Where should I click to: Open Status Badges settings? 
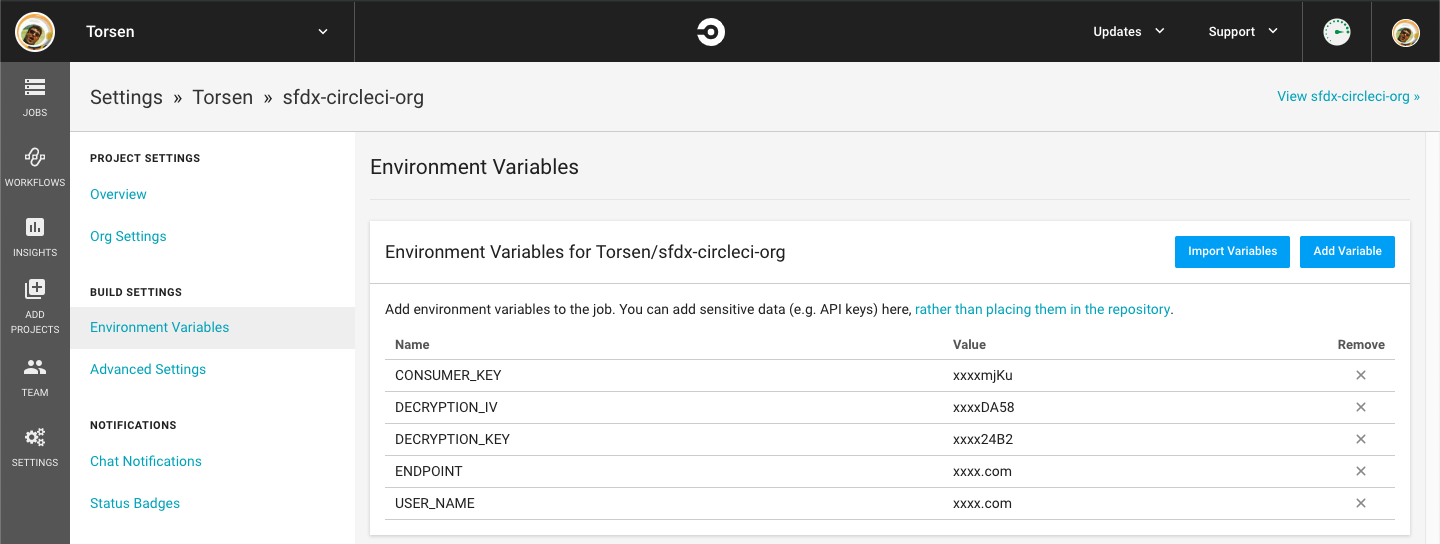[135, 503]
